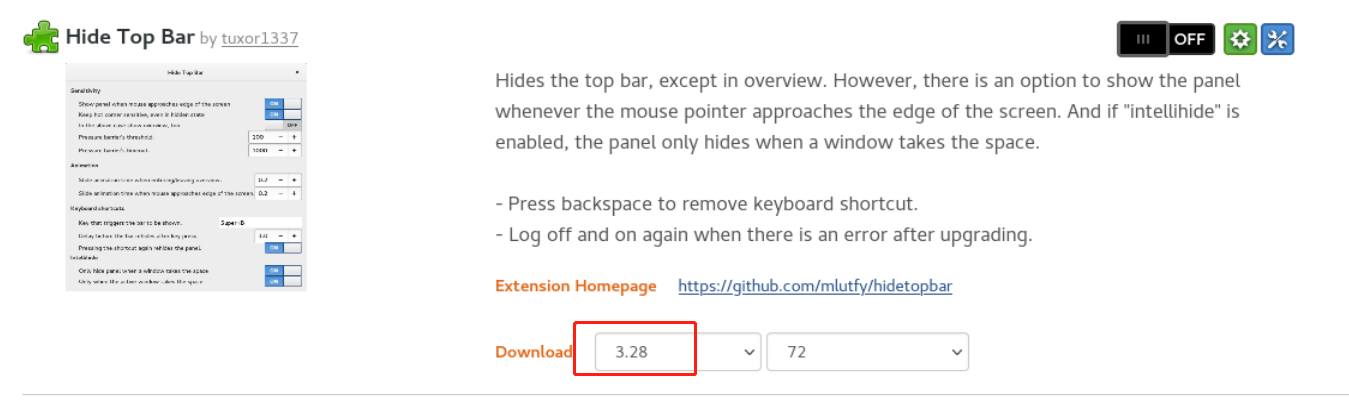Open the shell version 3.28 dropdown
This screenshot has width=1349, height=407.
[679, 352]
